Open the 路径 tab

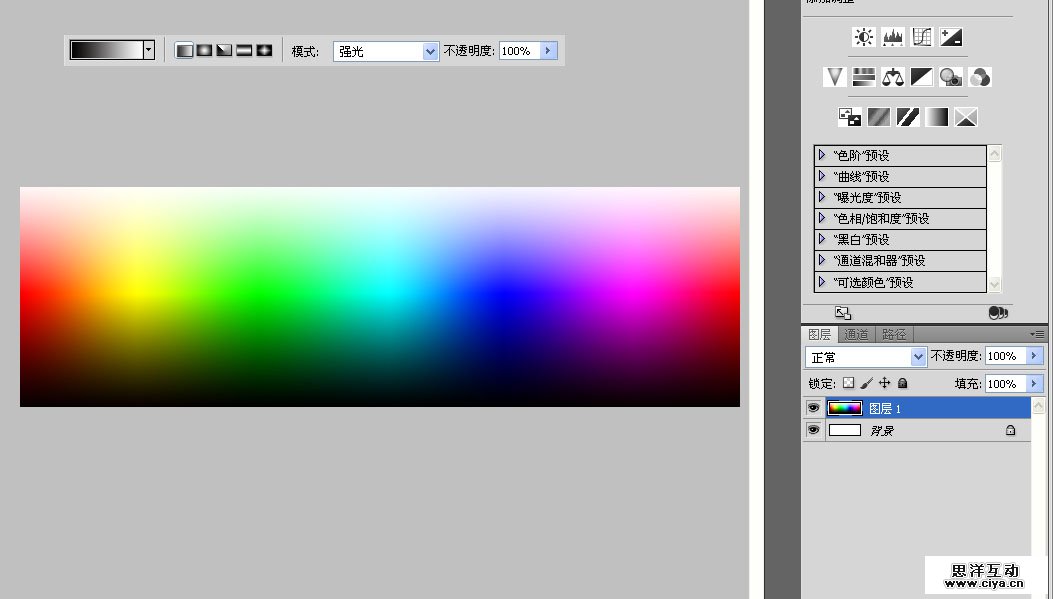[894, 335]
